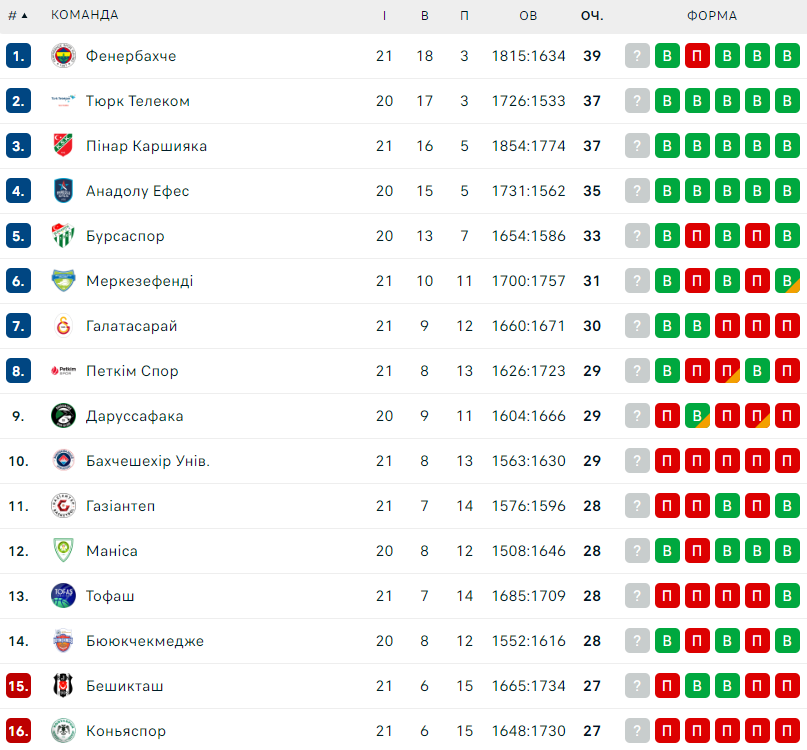Click the Фенербахче team logo
The width and height of the screenshot is (807, 750).
click(63, 56)
